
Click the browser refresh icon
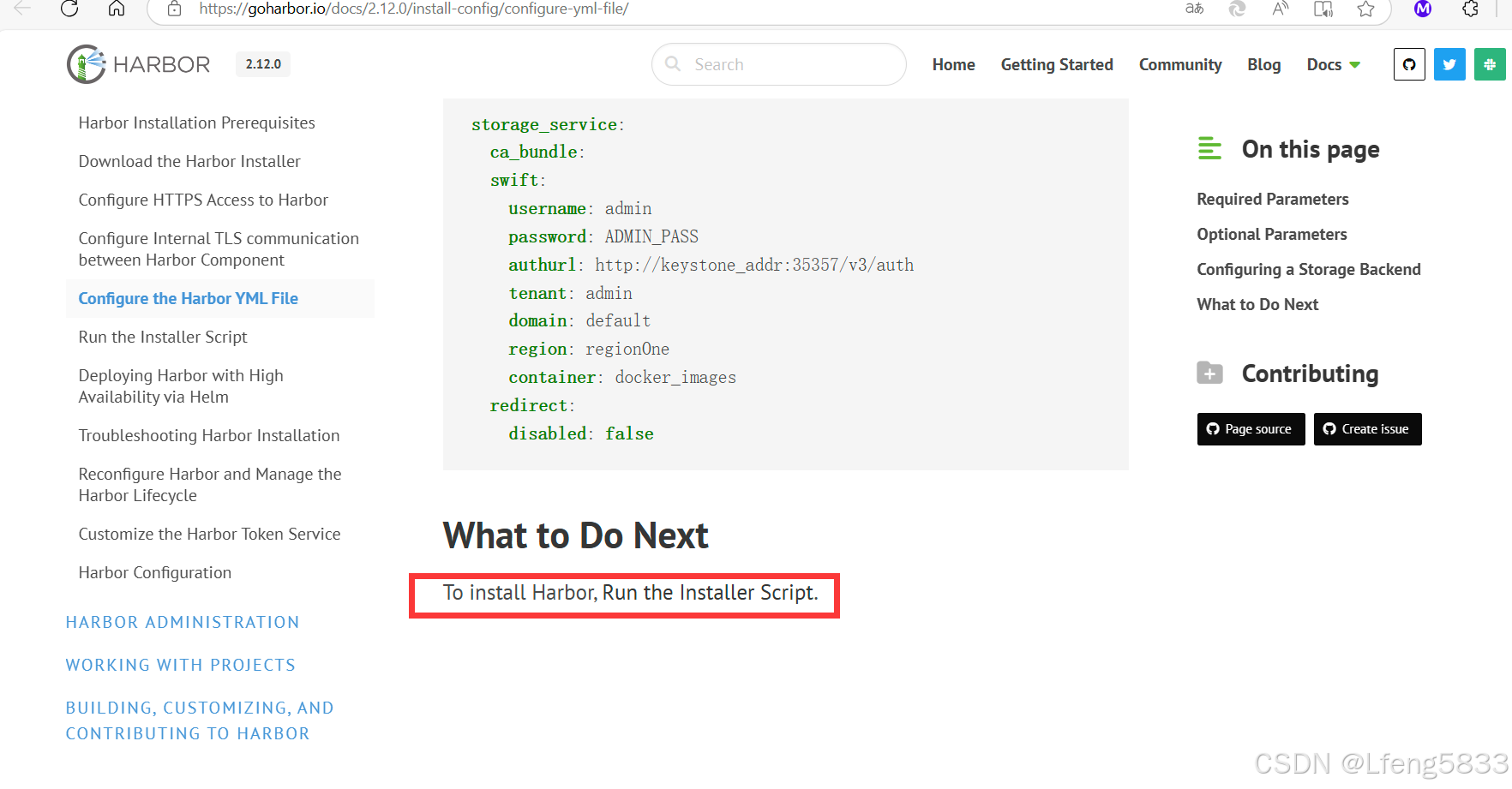69,9
